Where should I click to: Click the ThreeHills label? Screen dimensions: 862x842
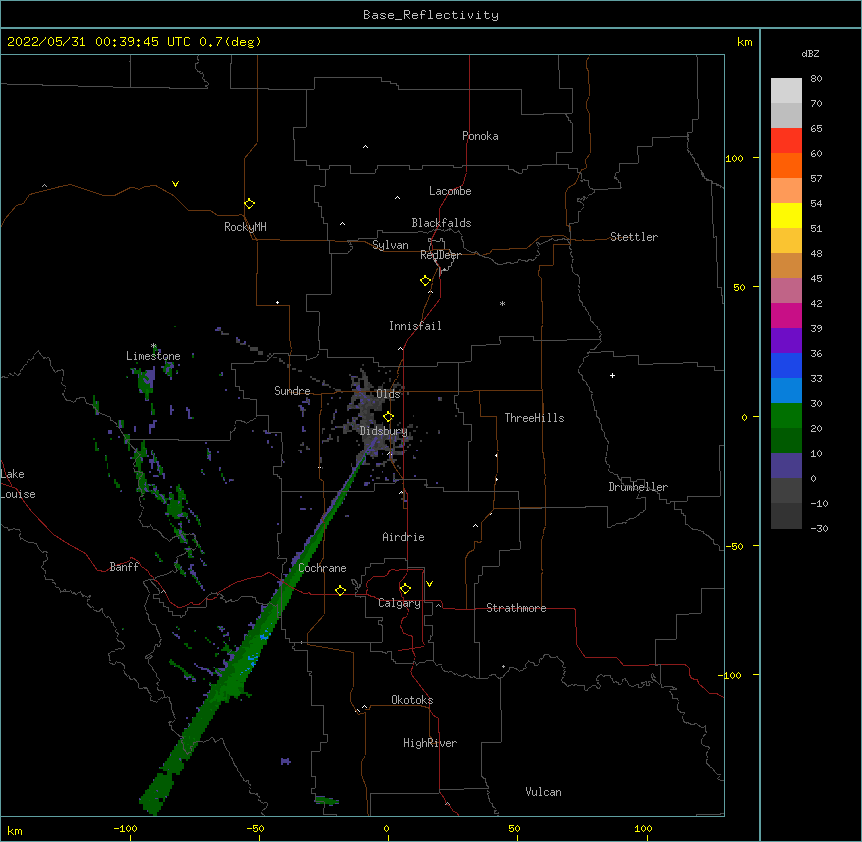tap(534, 418)
